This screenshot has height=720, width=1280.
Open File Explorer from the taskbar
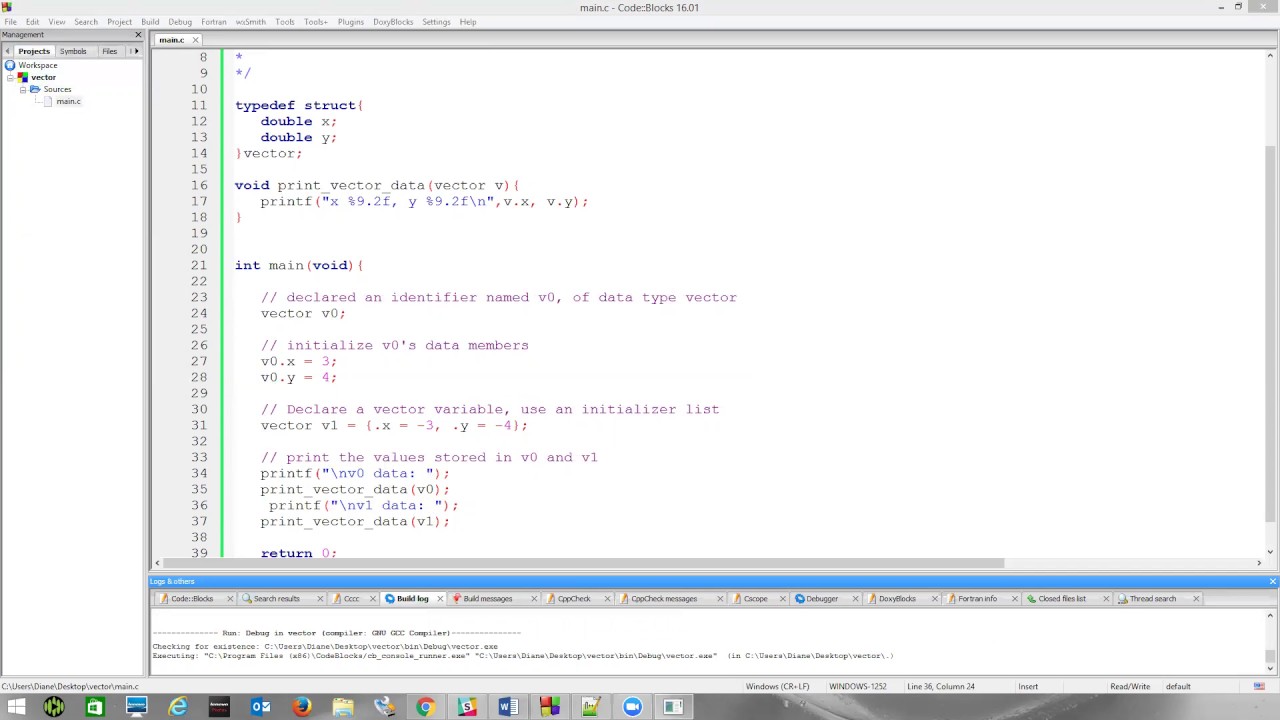(343, 707)
